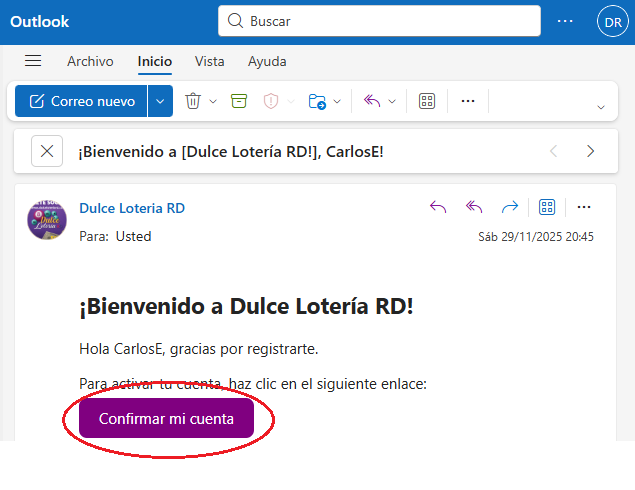Select the Inicio tab
Screen dimensions: 635x490
(155, 61)
